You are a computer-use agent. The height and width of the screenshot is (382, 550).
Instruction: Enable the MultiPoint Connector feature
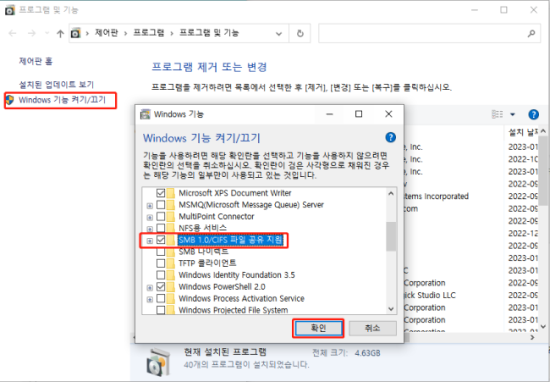[161, 216]
